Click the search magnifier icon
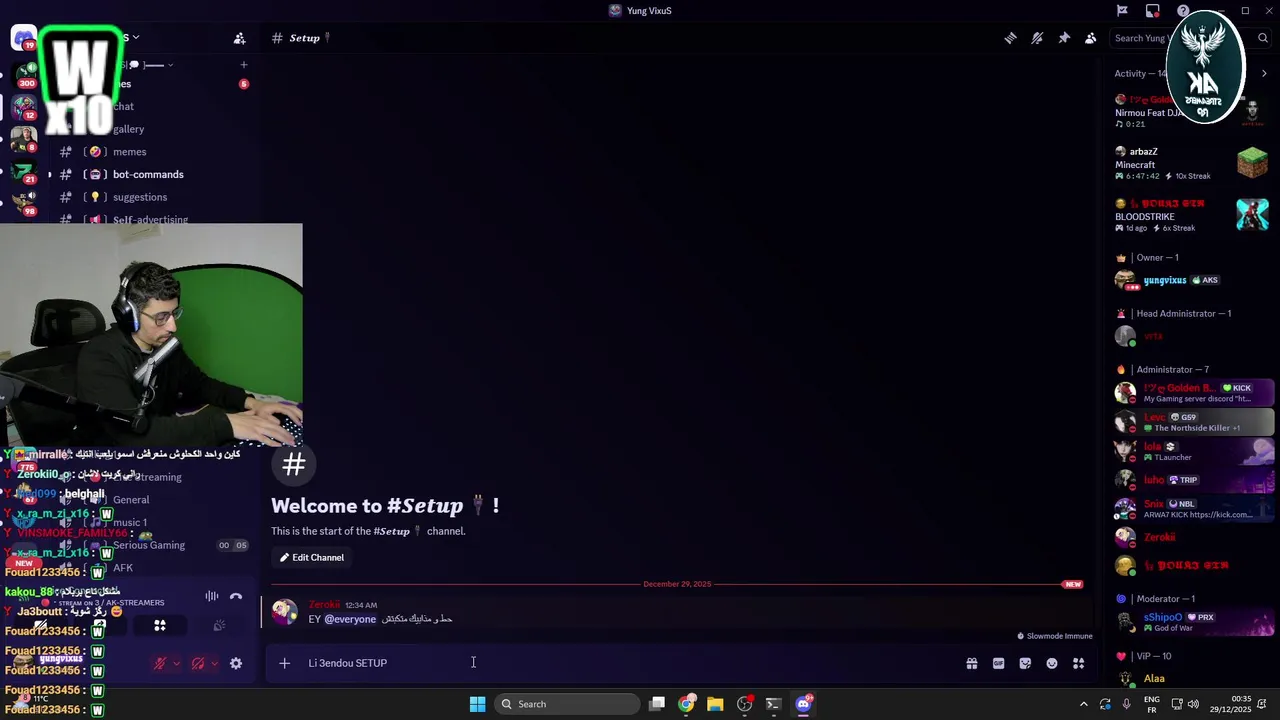 (x=1263, y=38)
